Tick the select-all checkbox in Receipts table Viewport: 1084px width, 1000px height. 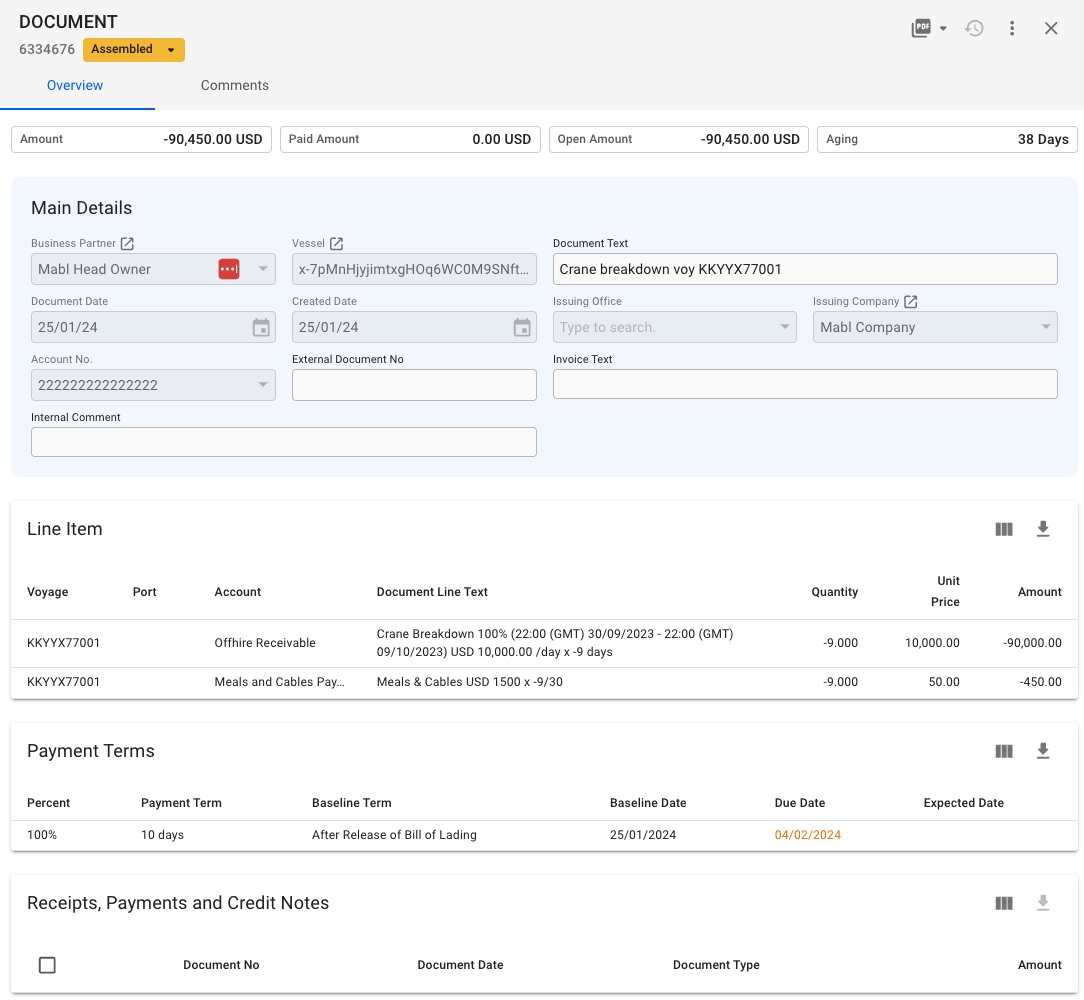47,965
